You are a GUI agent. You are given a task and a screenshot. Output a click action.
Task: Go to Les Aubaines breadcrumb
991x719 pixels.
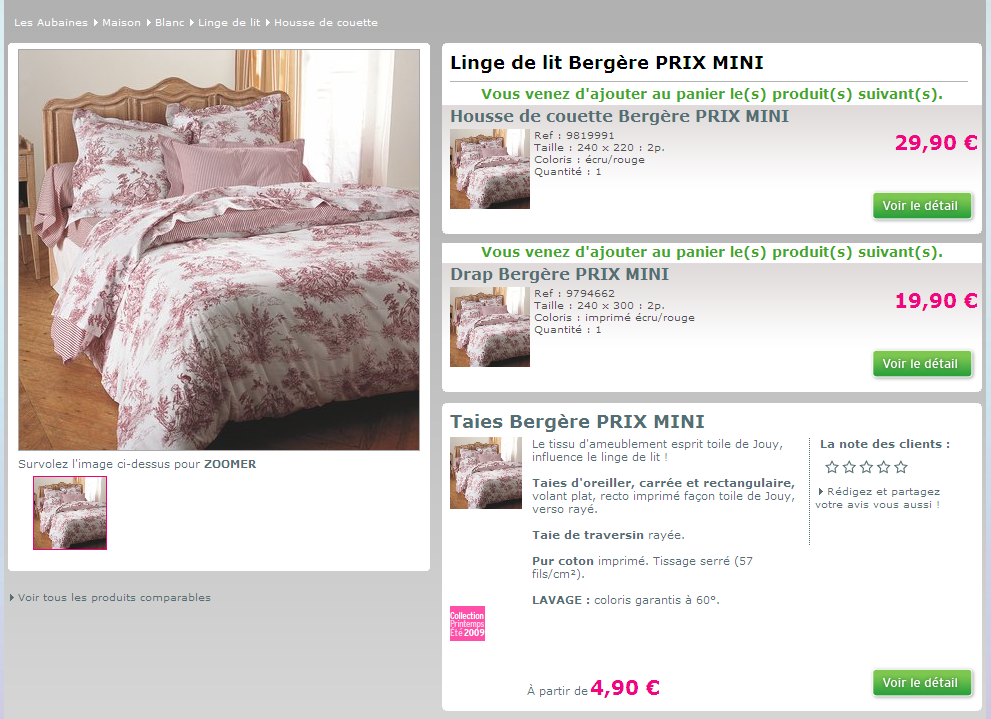(51, 23)
